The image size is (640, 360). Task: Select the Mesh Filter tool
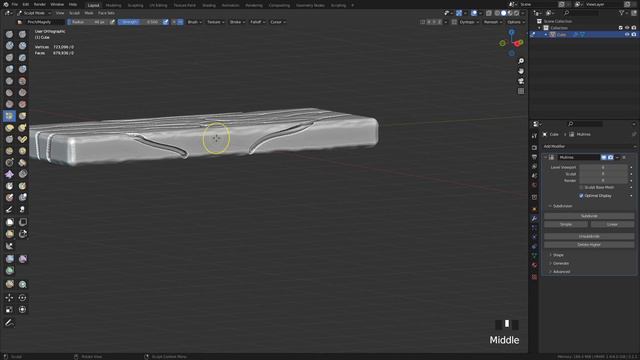pos(9,259)
